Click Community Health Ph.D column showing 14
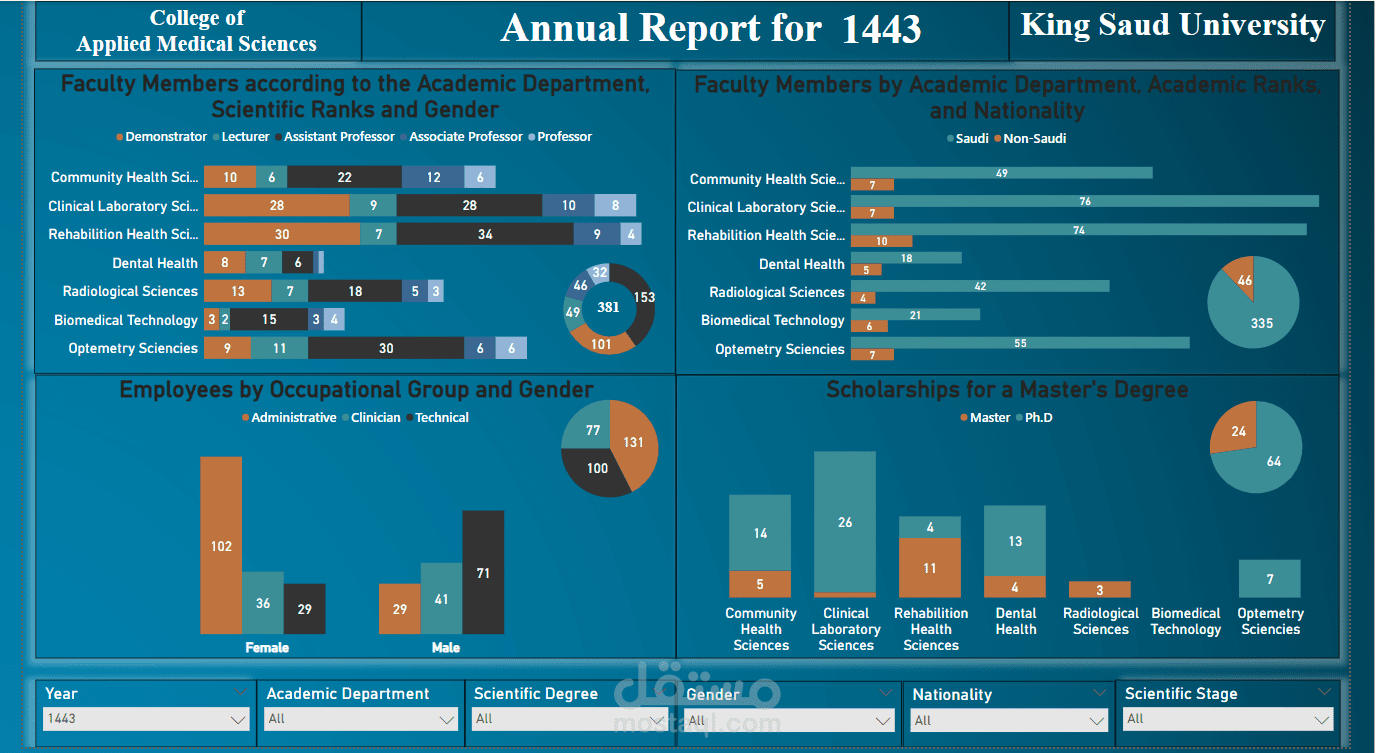Image resolution: width=1395 pixels, height=753 pixels. pyautogui.click(x=760, y=533)
